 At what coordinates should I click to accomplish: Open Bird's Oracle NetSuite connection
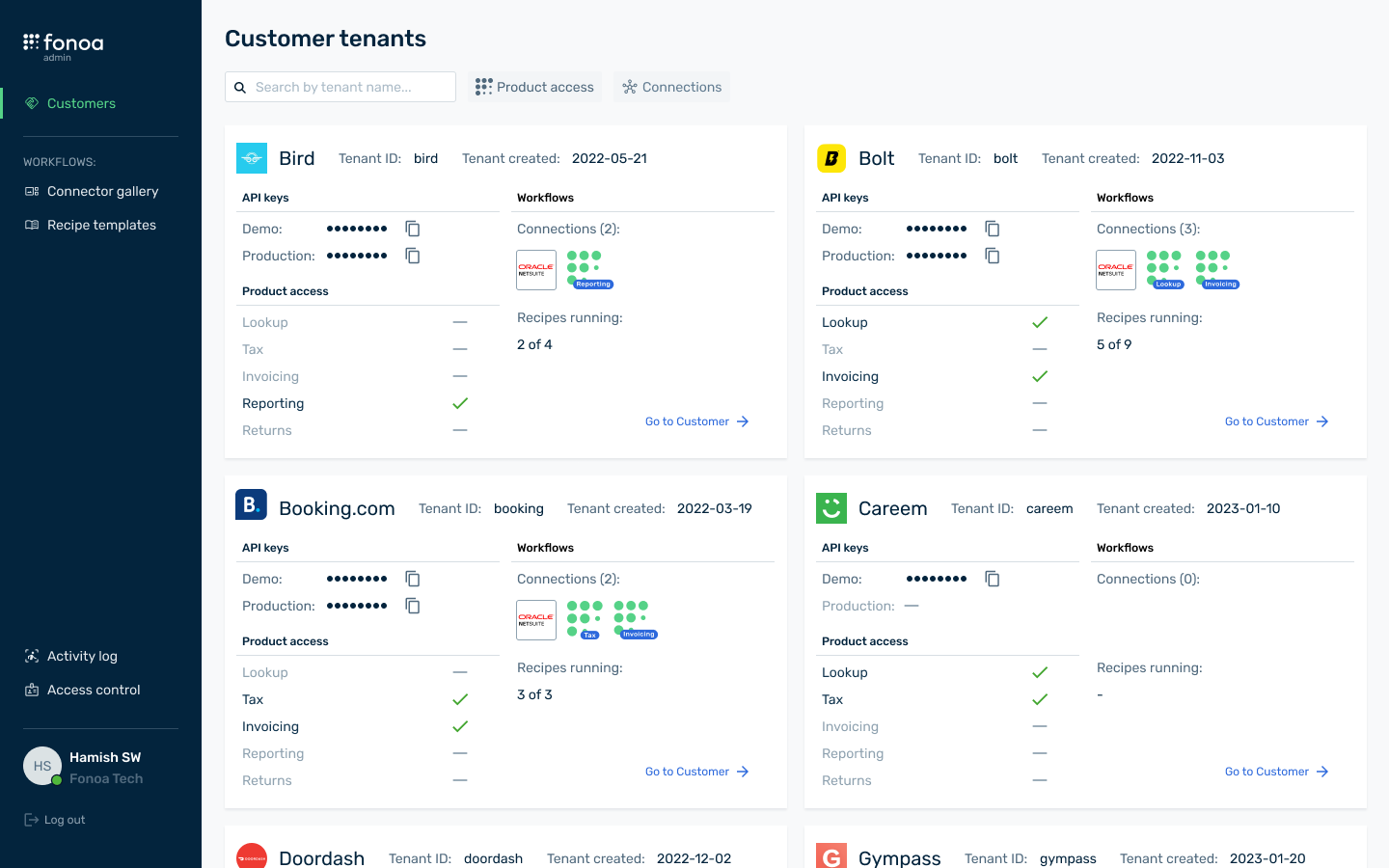coord(536,270)
